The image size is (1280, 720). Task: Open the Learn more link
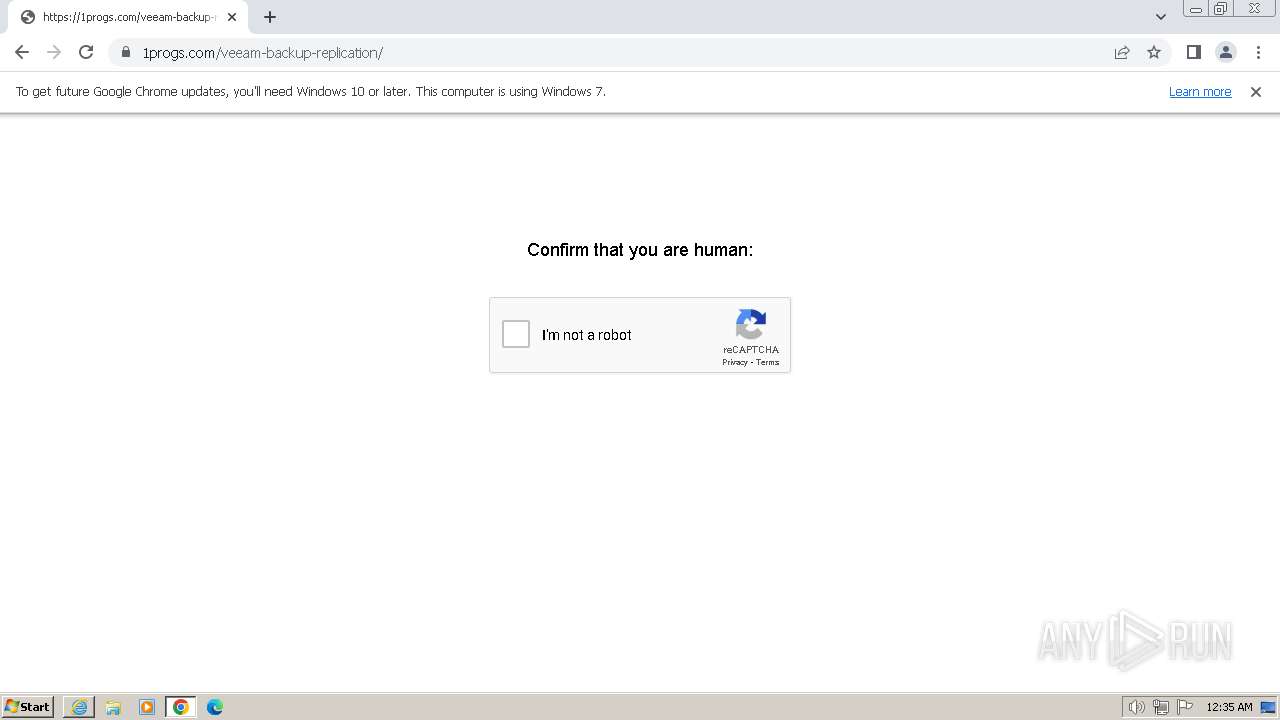click(1200, 91)
